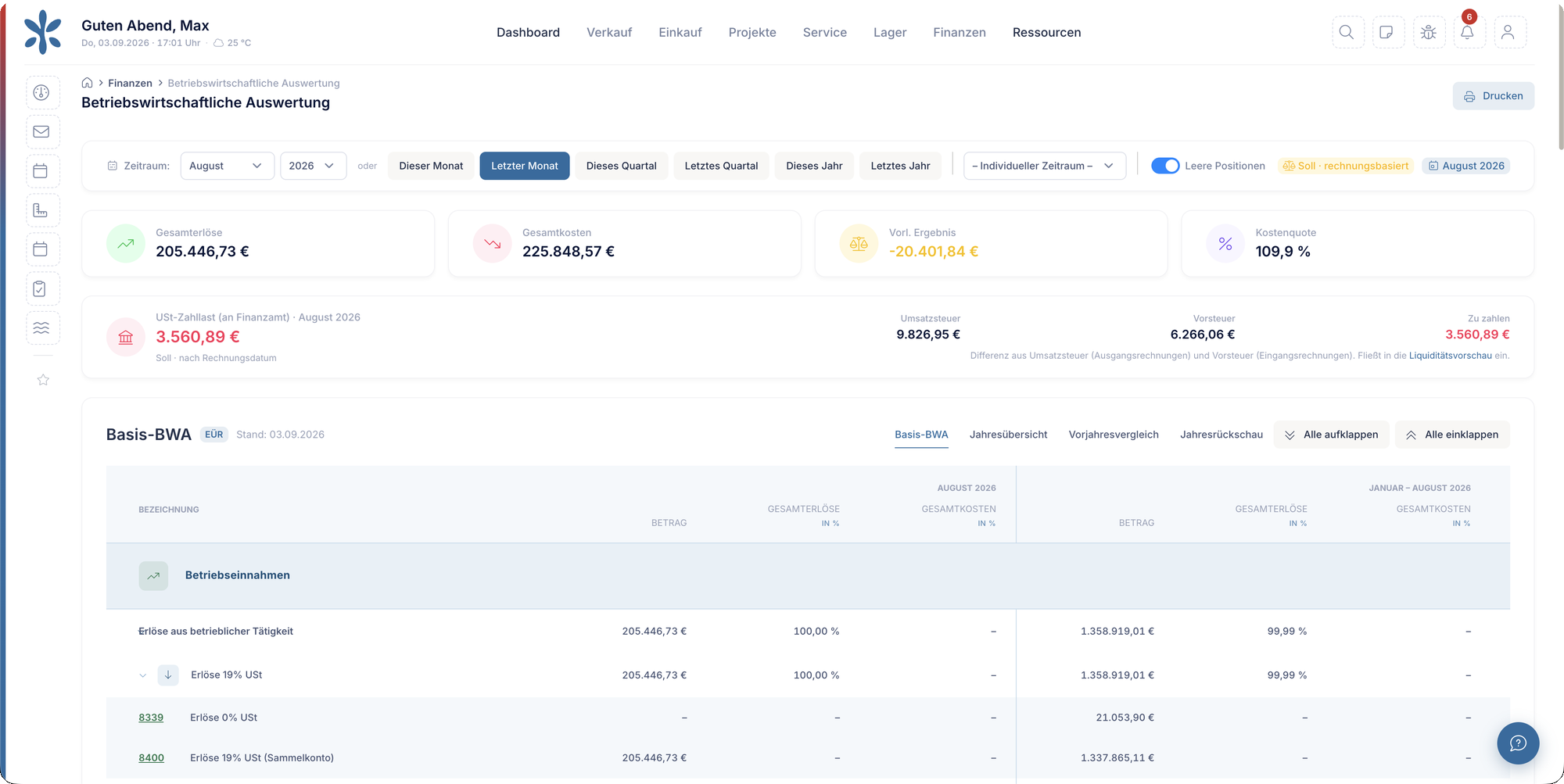Viewport: 1564px width, 784px height.
Task: Open the Finanzen main menu
Action: point(959,32)
